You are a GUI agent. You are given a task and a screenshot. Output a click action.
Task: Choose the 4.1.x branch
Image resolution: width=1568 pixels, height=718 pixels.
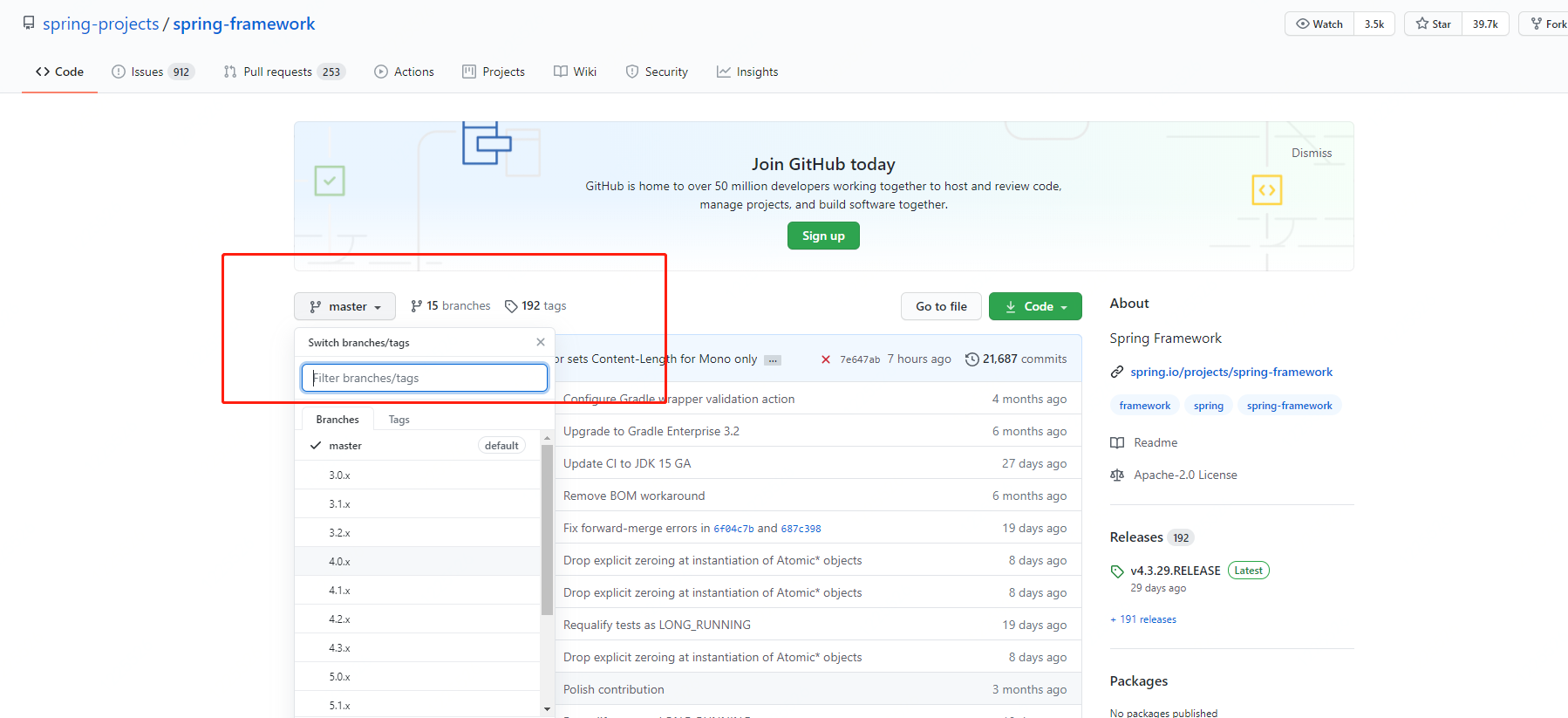click(418, 591)
